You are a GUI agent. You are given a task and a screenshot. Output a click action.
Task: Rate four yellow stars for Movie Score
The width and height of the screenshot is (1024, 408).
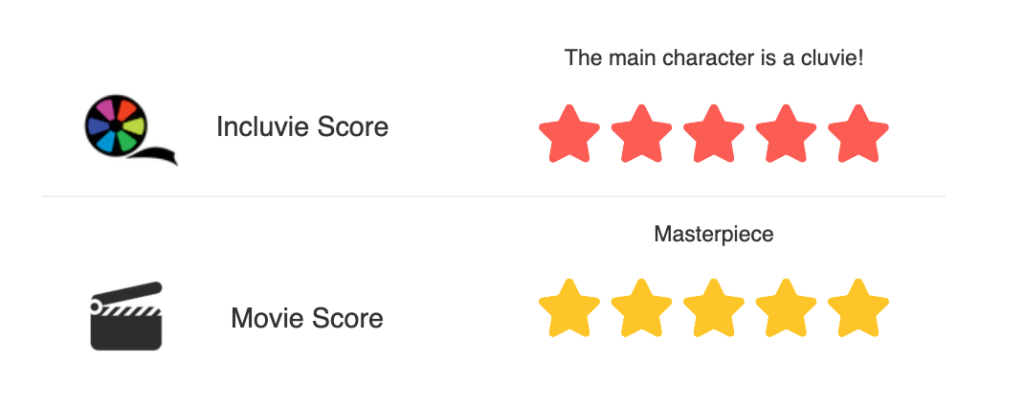pyautogui.click(x=785, y=310)
